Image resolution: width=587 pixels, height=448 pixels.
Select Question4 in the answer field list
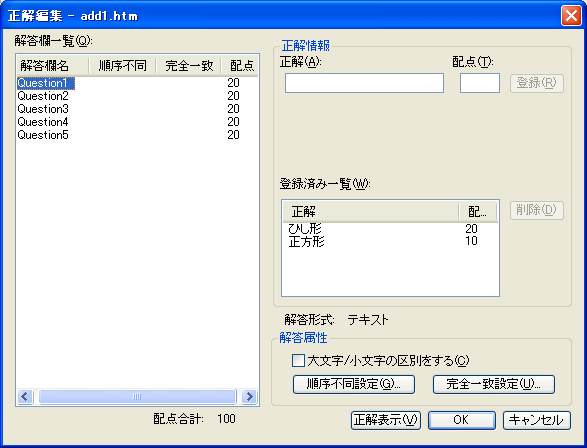43,122
